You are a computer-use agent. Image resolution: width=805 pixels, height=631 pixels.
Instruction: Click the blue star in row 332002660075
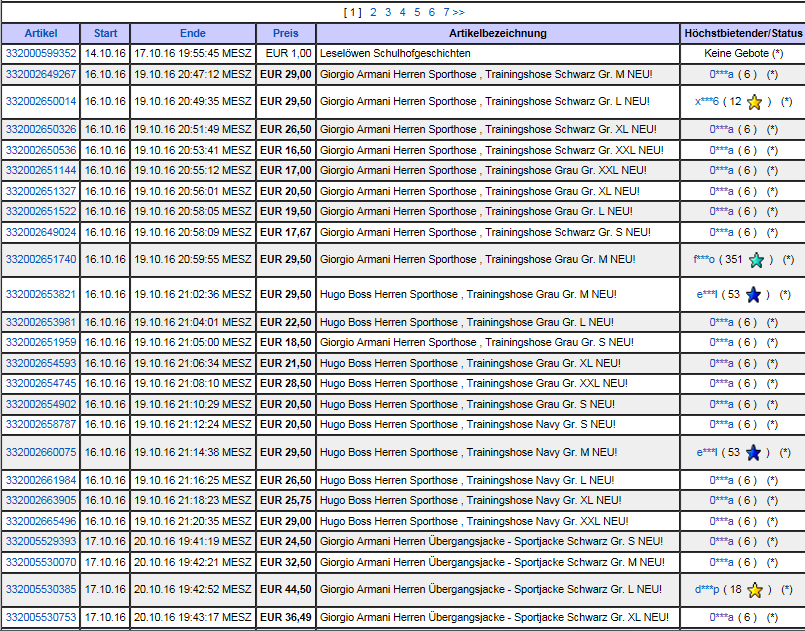tap(753, 453)
